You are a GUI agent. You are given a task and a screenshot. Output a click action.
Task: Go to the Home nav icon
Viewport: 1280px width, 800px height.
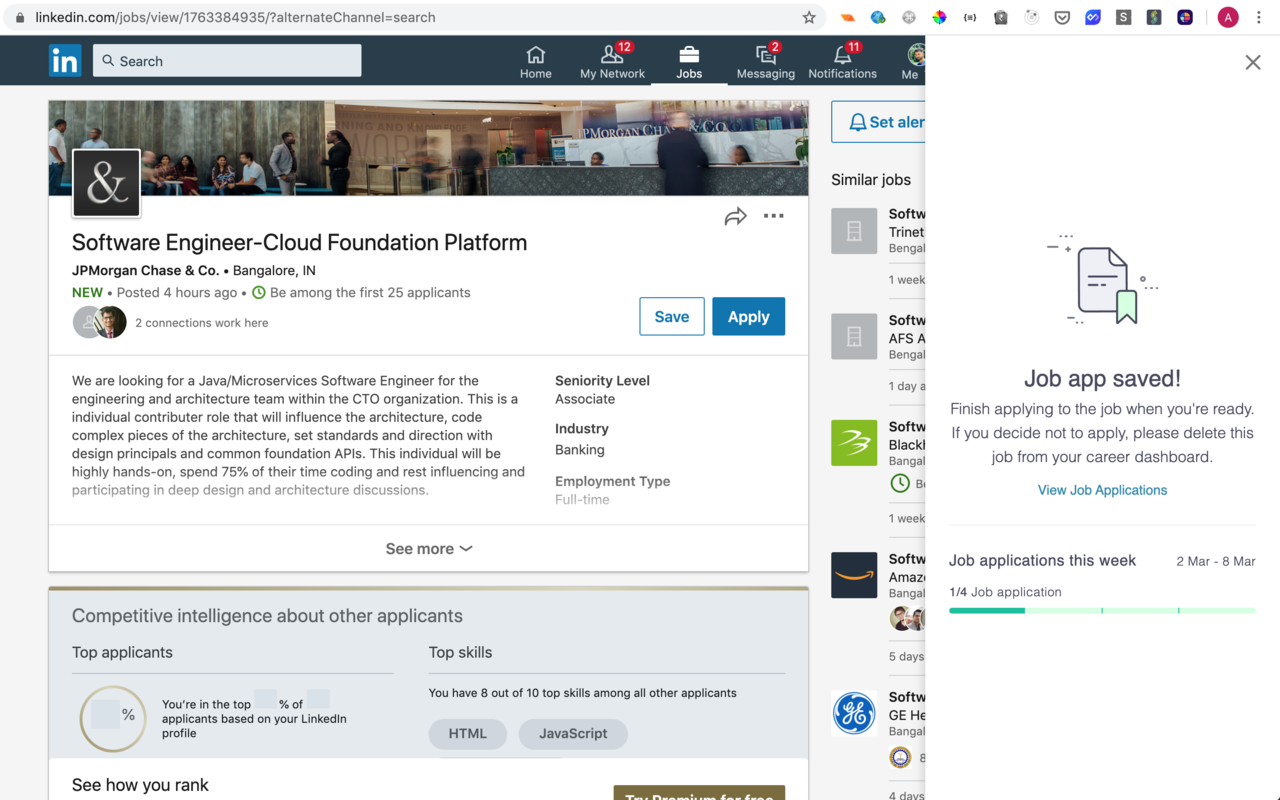536,61
